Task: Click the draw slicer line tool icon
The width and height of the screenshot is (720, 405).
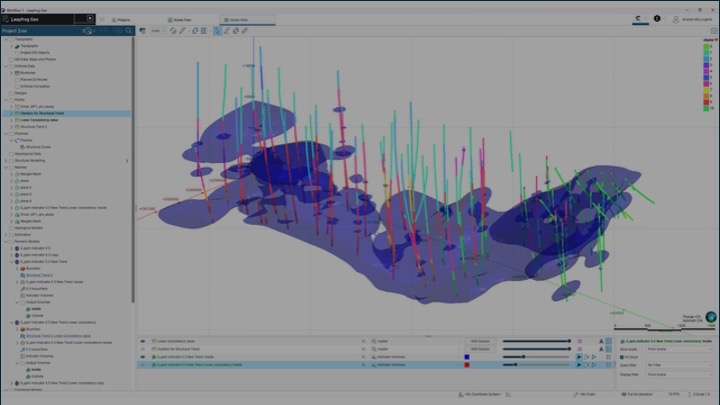Action: (x=227, y=31)
